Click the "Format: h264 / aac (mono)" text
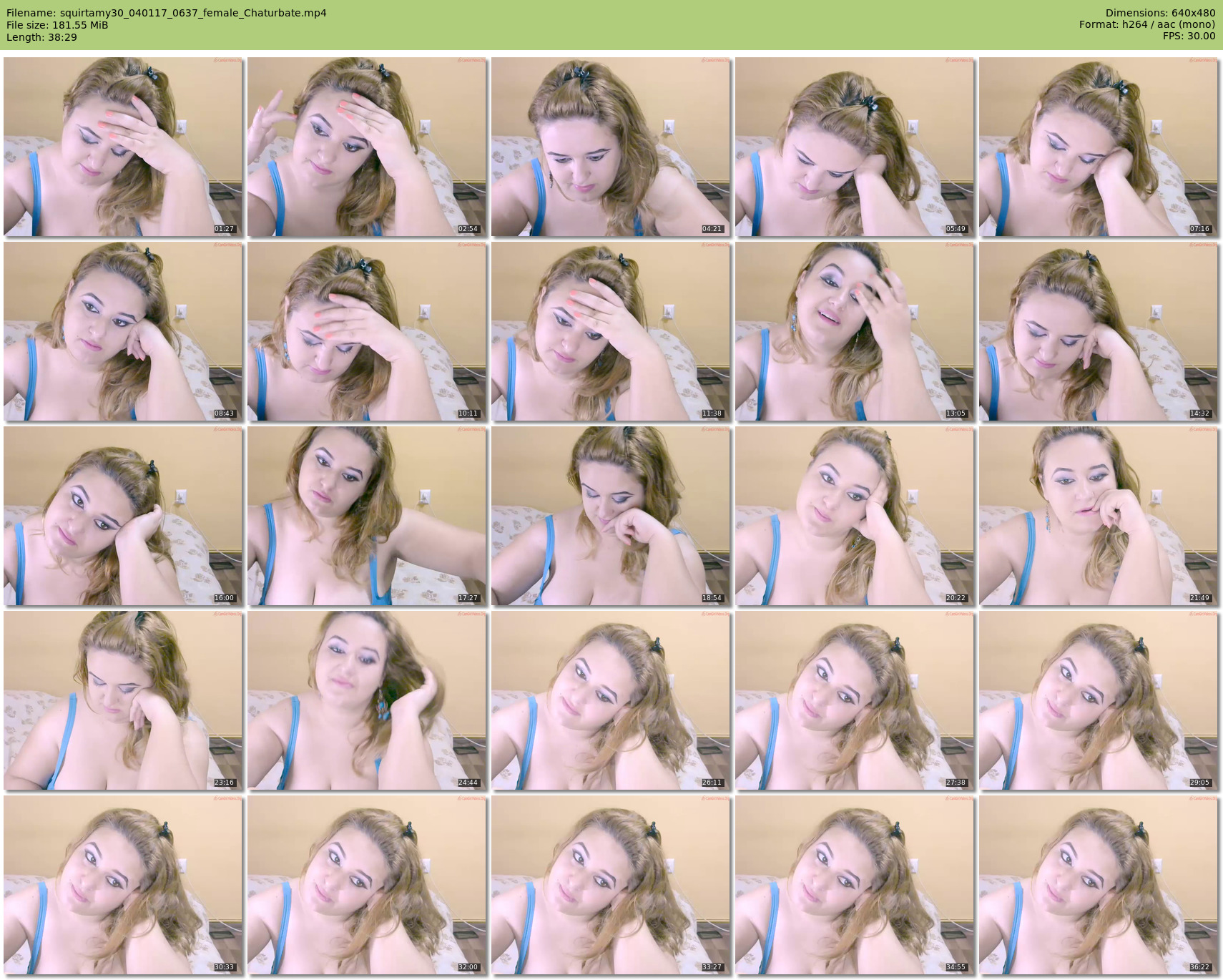Viewport: 1223px width, 980px height. tap(1147, 24)
